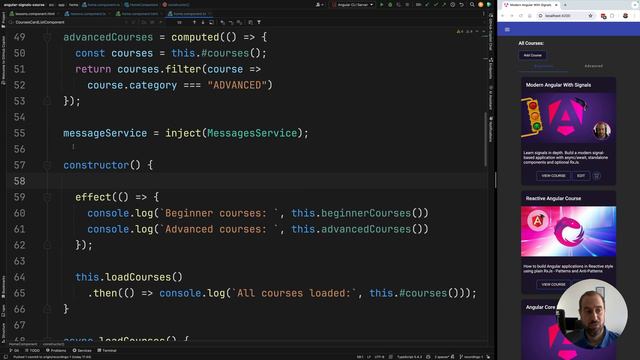This screenshot has height=360, width=640.
Task: Bookmark the page with the star icon
Action: click(x=590, y=16)
